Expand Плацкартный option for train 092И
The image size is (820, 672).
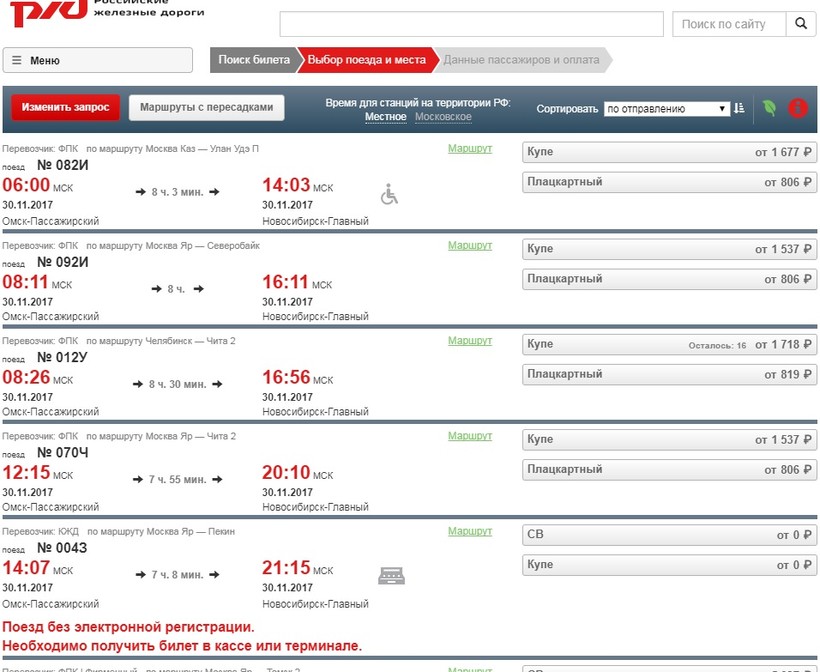coord(669,279)
